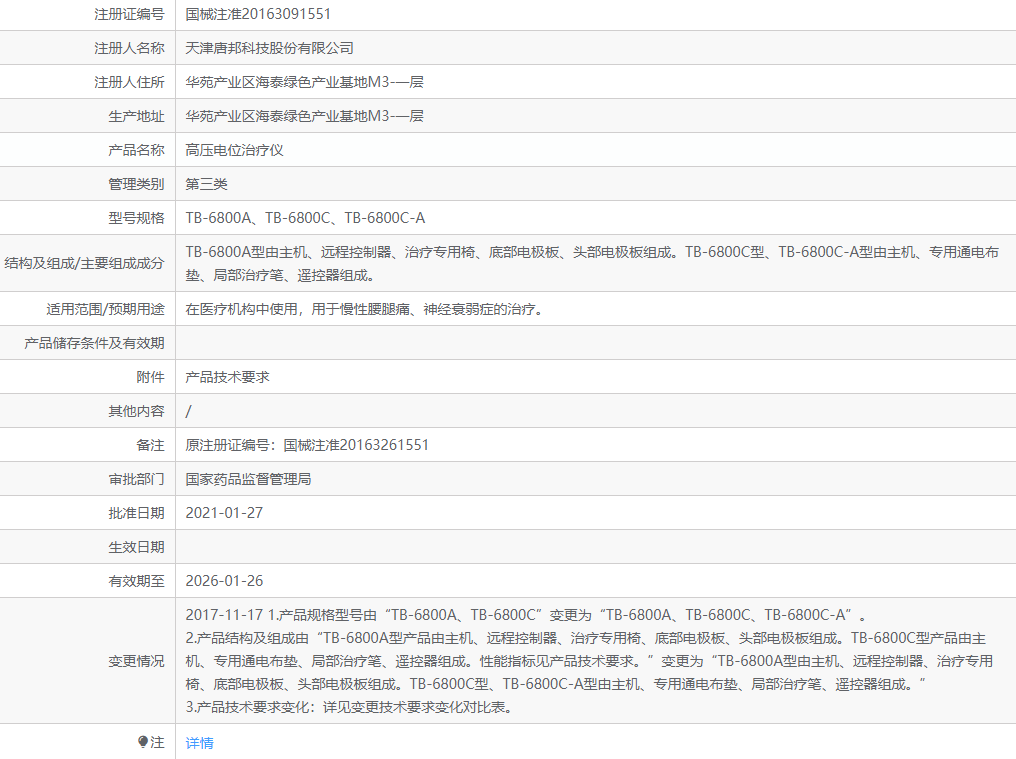This screenshot has width=1016, height=759.
Task: Click the 批准日期 label
Action: point(137,513)
